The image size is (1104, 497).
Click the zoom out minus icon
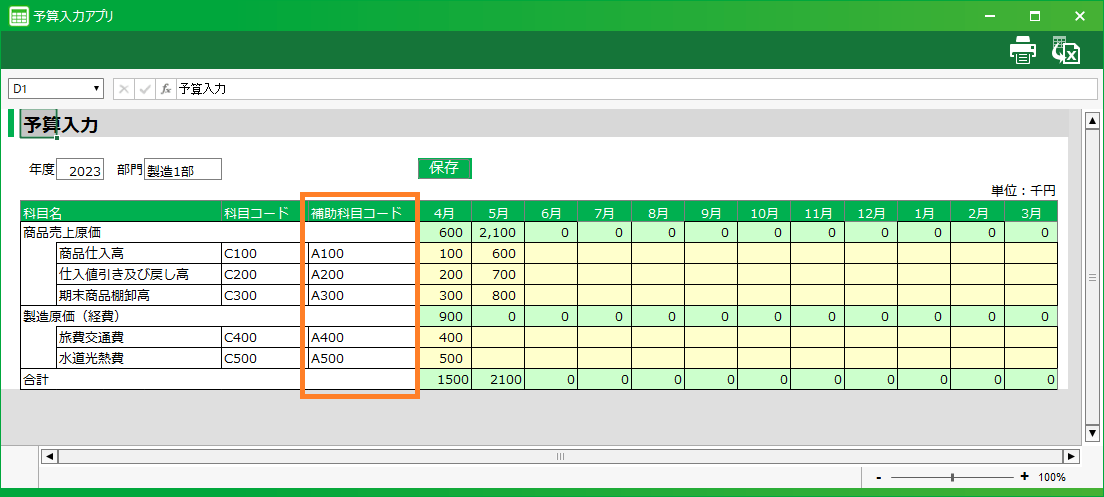click(x=878, y=478)
